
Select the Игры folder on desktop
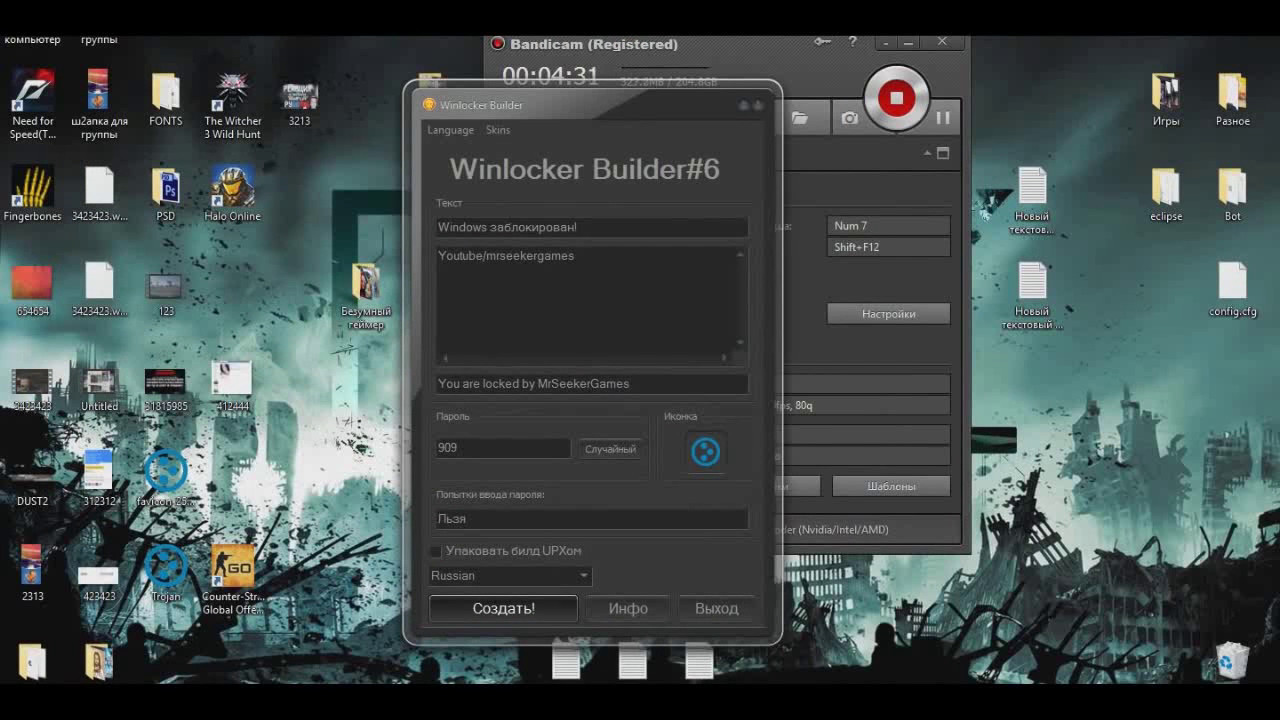pyautogui.click(x=1166, y=99)
